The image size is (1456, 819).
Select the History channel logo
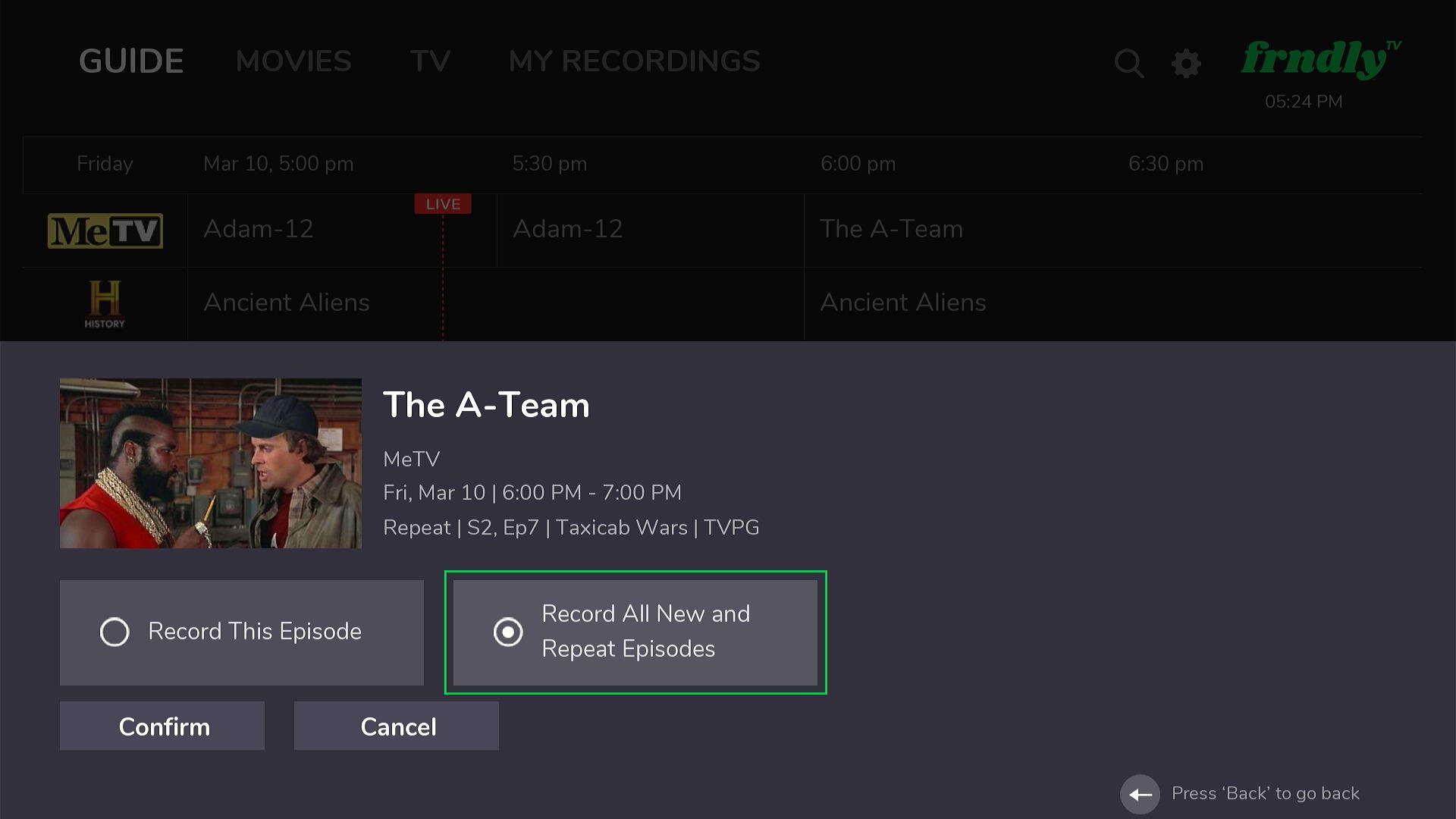105,303
